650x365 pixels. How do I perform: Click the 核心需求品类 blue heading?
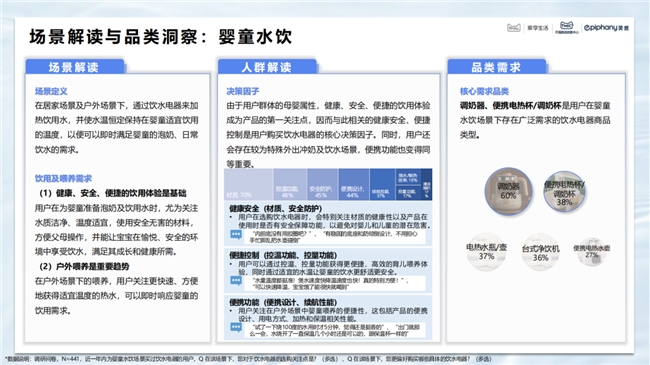tap(484, 91)
